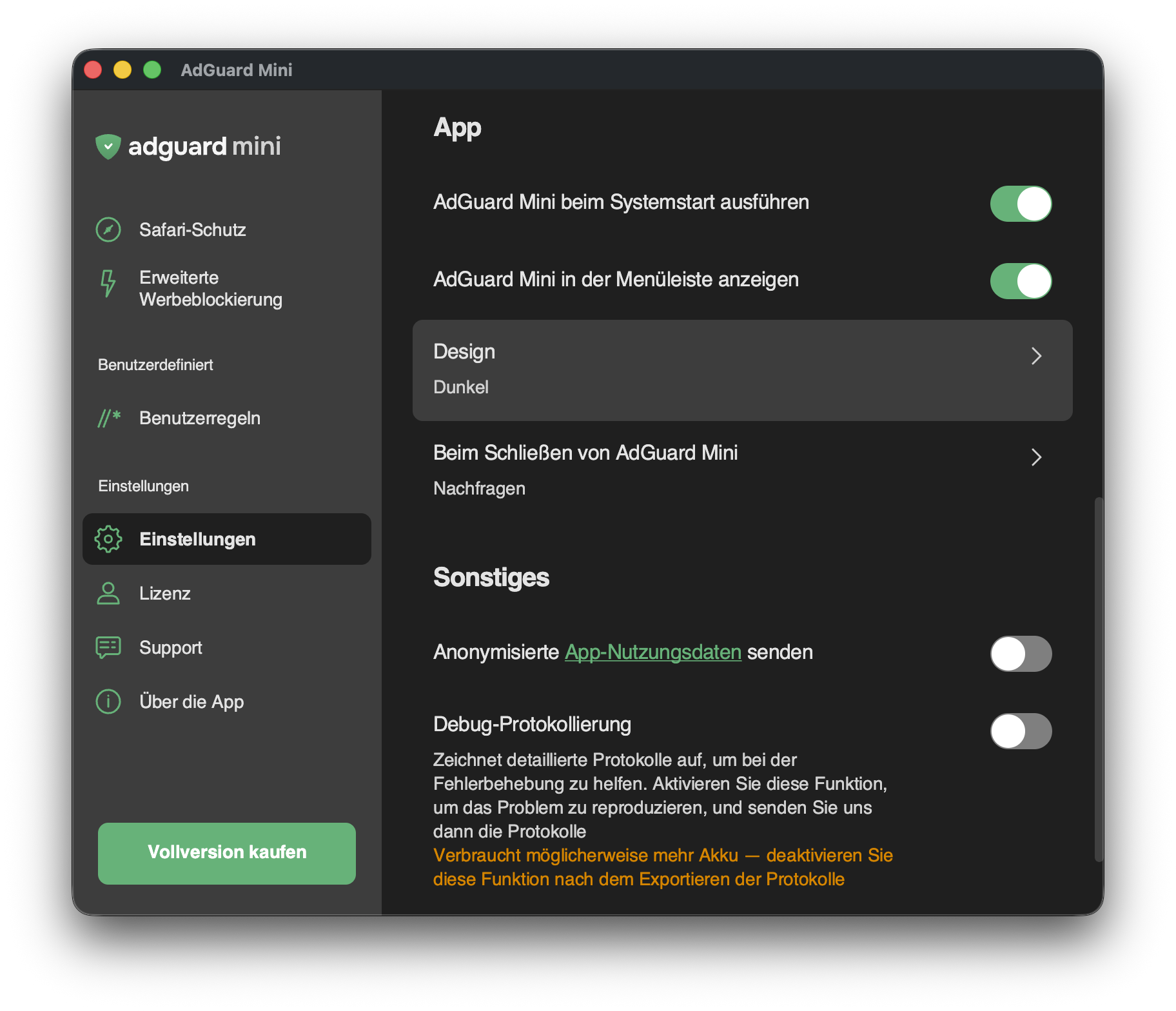The height and width of the screenshot is (1011, 1176).
Task: Click the Einstellungen gear icon
Action: tap(108, 539)
